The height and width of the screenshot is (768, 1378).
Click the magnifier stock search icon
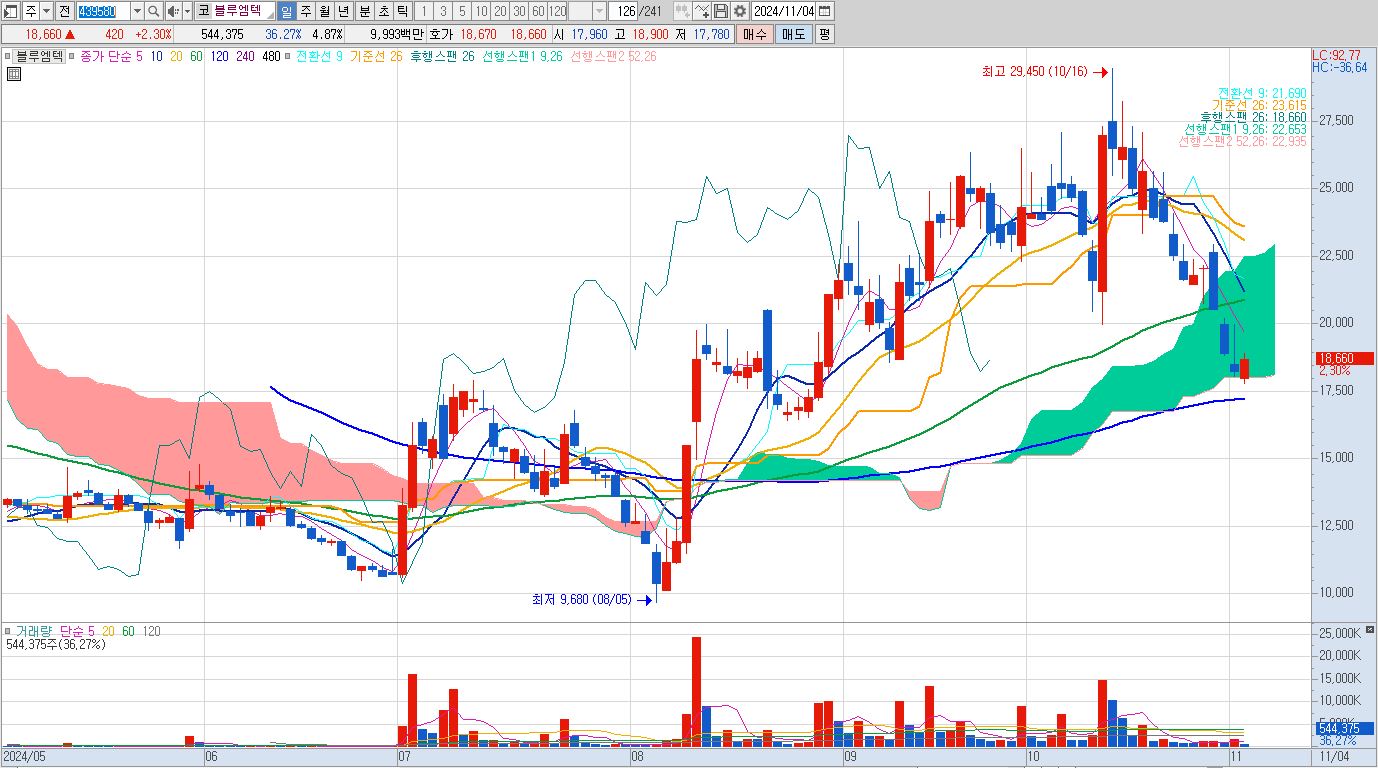coord(153,11)
